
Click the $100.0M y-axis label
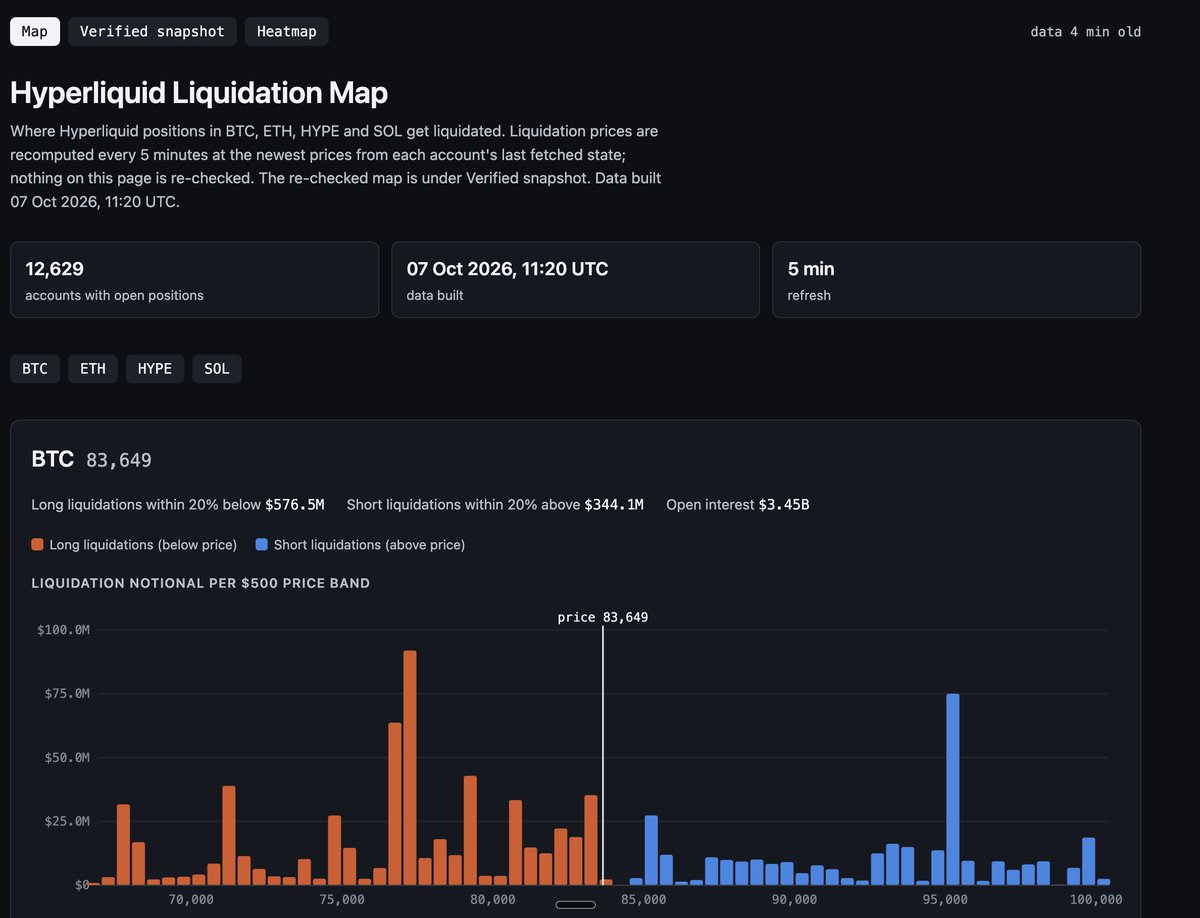pyautogui.click(x=65, y=630)
